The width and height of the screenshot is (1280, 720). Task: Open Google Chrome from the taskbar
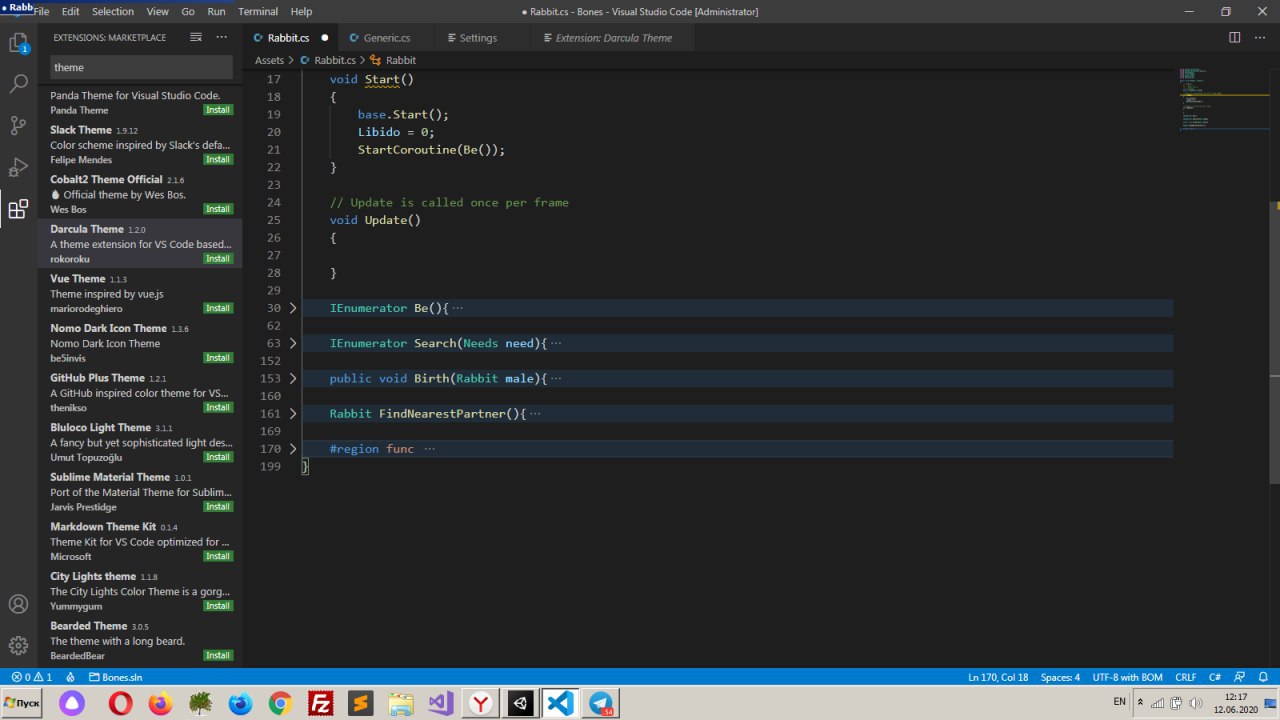280,703
